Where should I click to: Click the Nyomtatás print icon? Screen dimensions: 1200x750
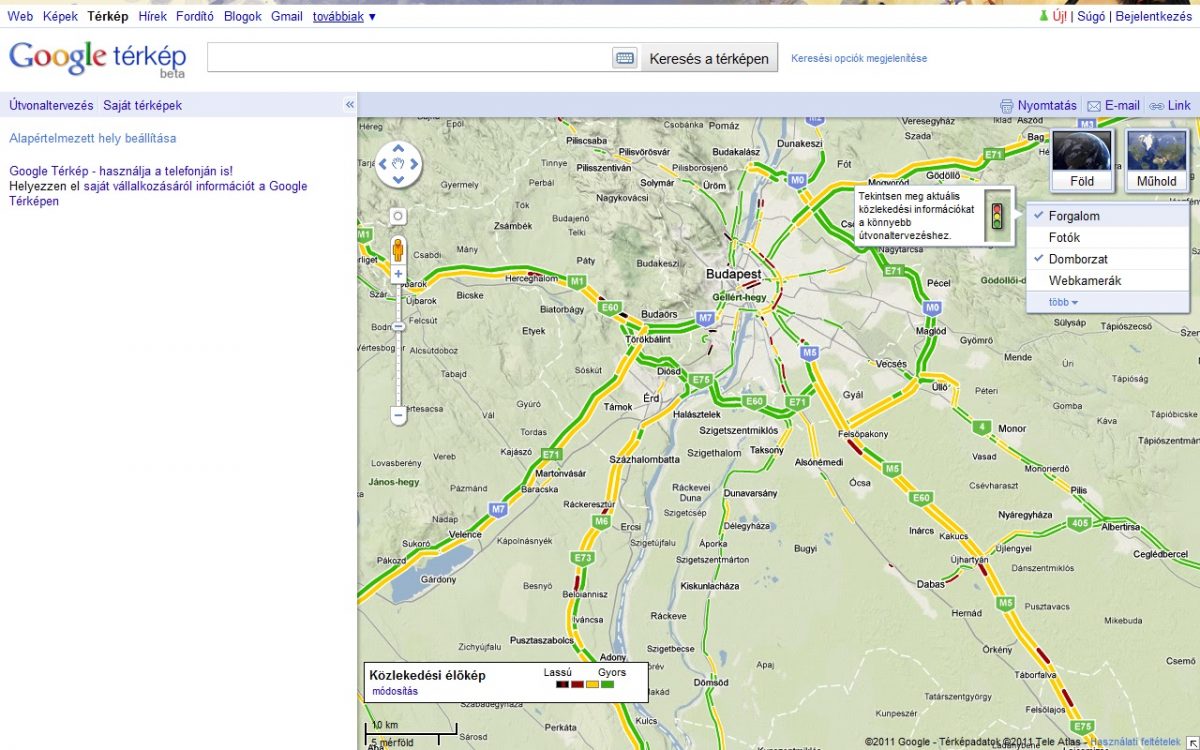(1007, 106)
